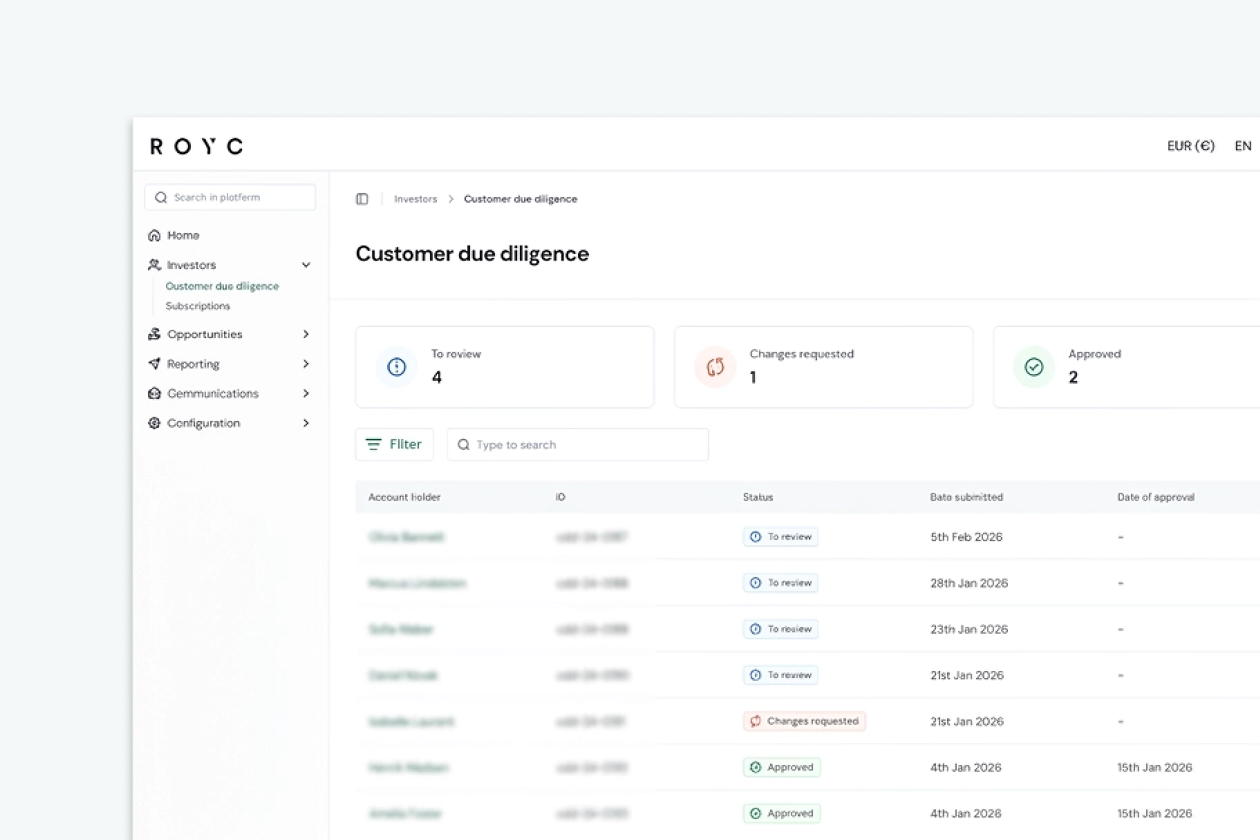This screenshot has height=840, width=1260.
Task: Click the Type to search field
Action: [578, 445]
